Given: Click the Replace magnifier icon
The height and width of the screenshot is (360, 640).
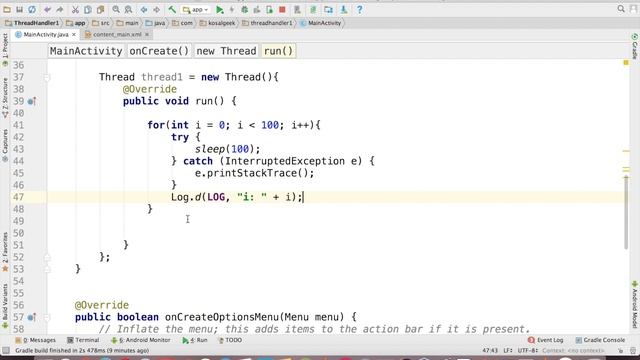Looking at the screenshot, I should point(128,9).
